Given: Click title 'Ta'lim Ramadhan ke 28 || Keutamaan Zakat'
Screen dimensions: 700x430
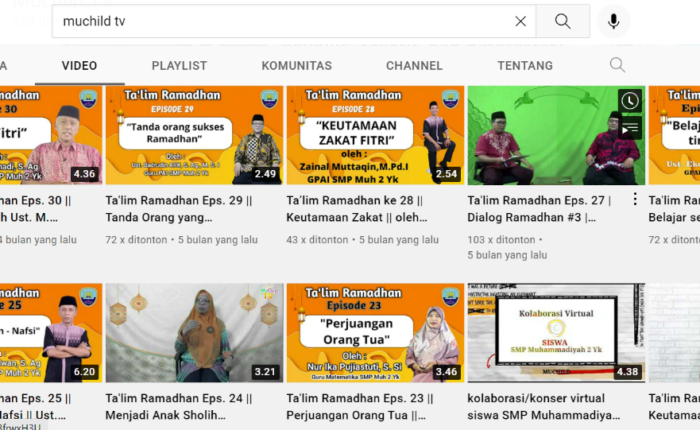Looking at the screenshot, I should click(357, 209).
